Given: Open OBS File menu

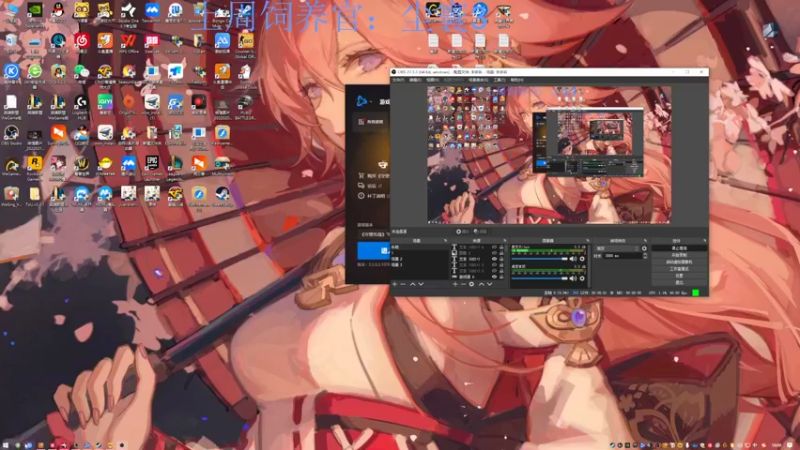Looking at the screenshot, I should (x=398, y=80).
